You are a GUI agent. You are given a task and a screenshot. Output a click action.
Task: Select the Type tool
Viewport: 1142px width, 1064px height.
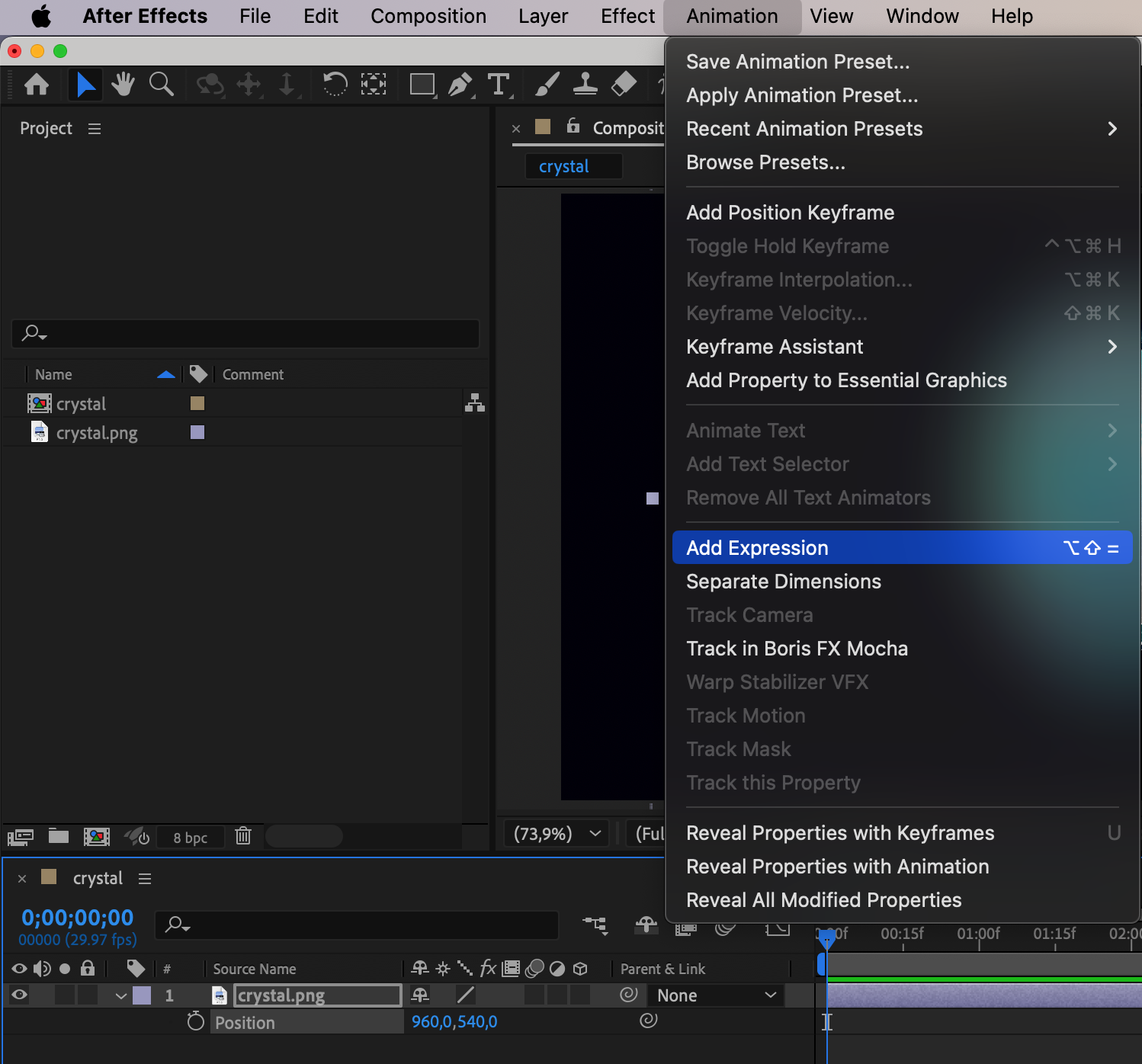[x=499, y=84]
